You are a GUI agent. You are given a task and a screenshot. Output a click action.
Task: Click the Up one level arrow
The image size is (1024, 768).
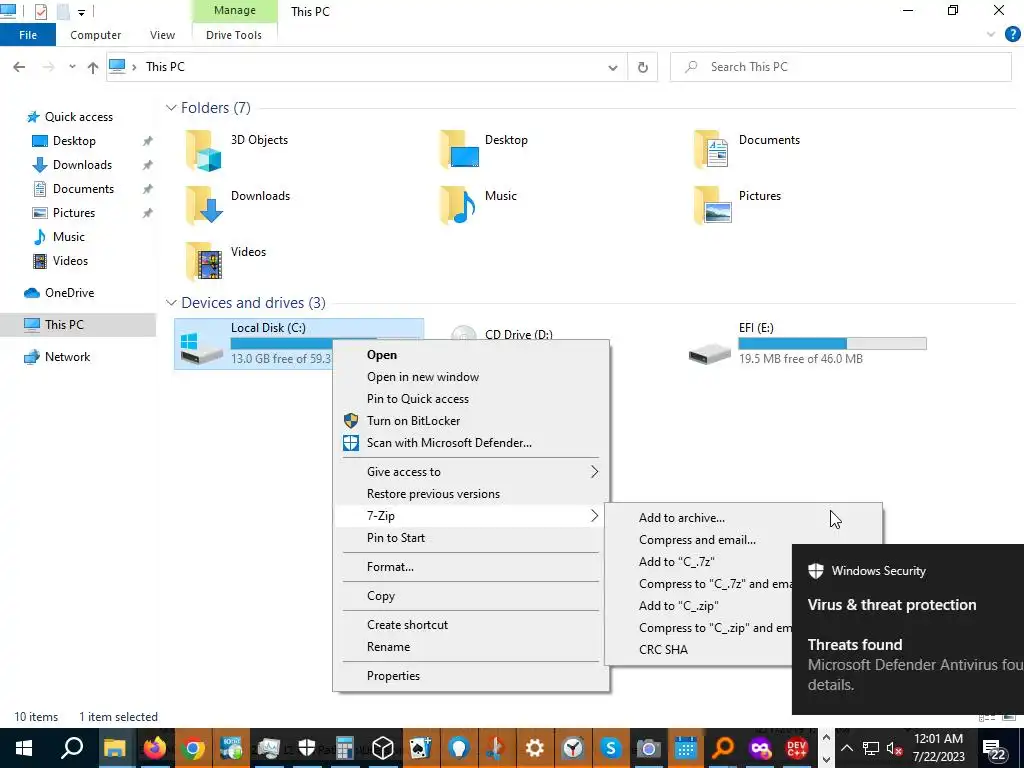pos(93,67)
